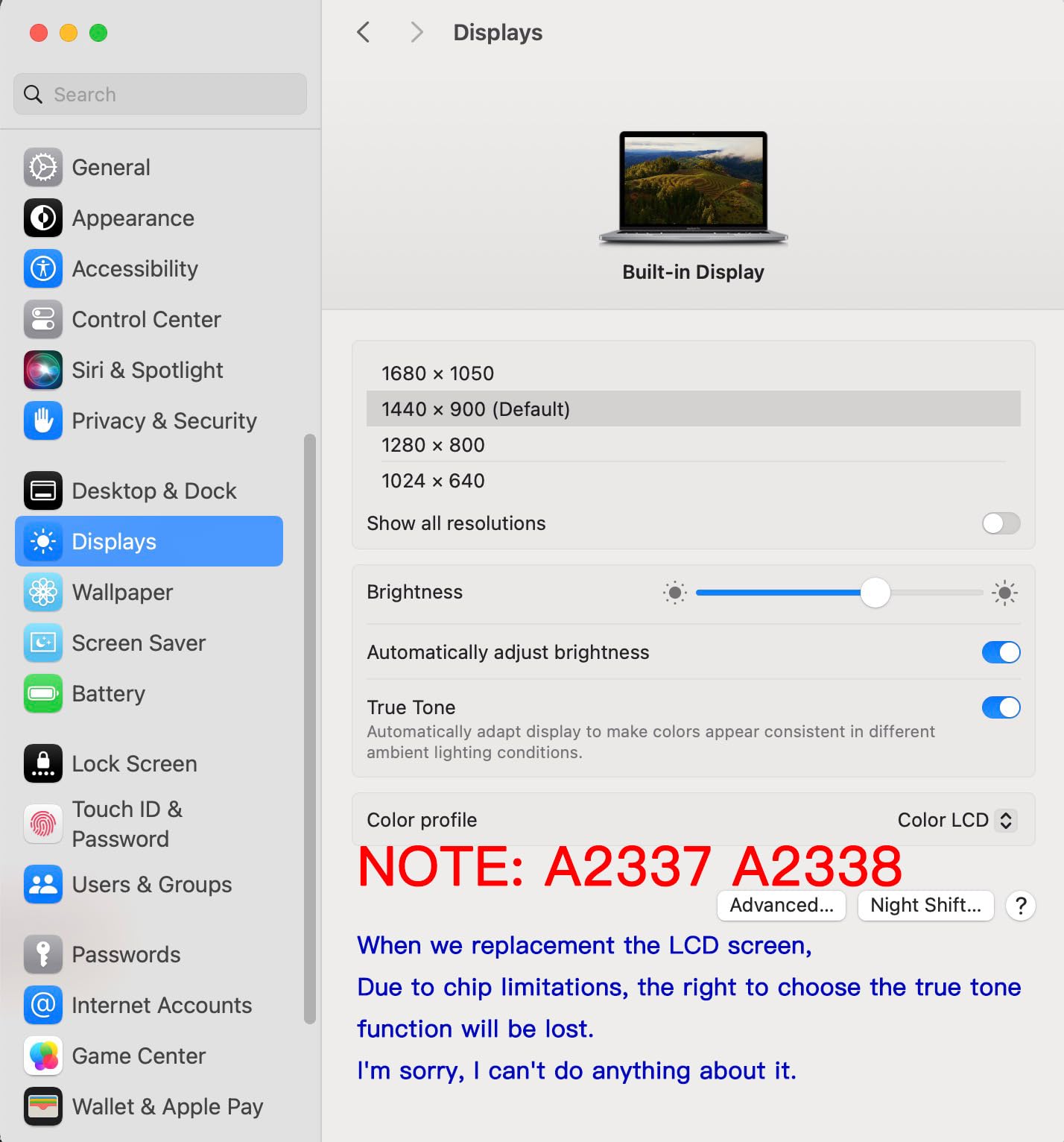Select Passwords label in sidebar
Screen dimensions: 1064x1142
(x=127, y=954)
